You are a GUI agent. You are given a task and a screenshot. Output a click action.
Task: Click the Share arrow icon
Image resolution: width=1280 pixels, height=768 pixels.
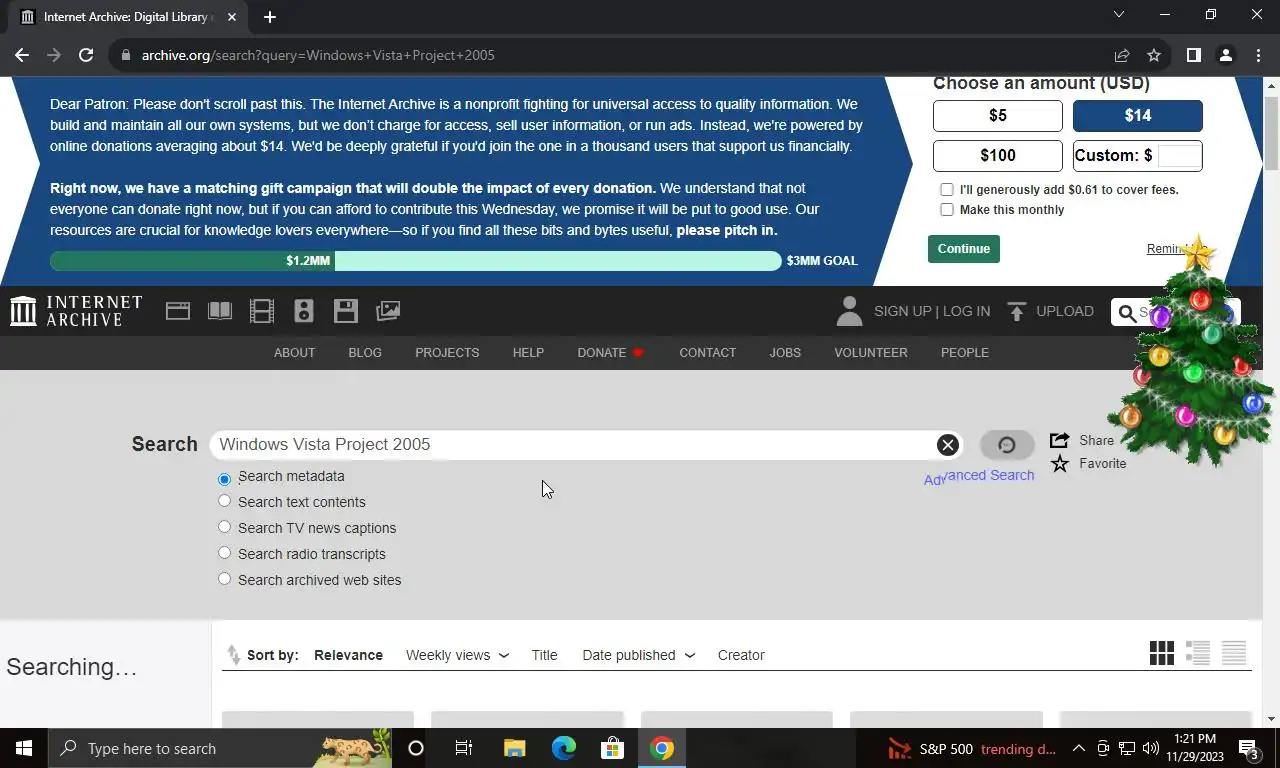pos(1060,440)
